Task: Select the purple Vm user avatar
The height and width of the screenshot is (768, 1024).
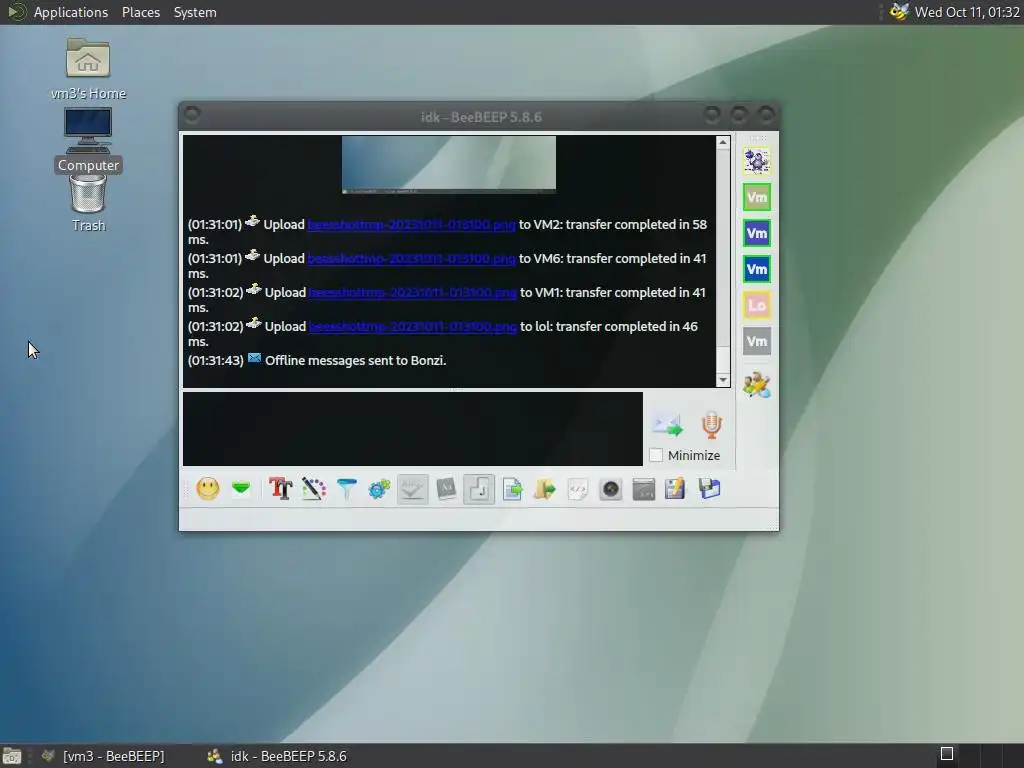Action: [757, 233]
